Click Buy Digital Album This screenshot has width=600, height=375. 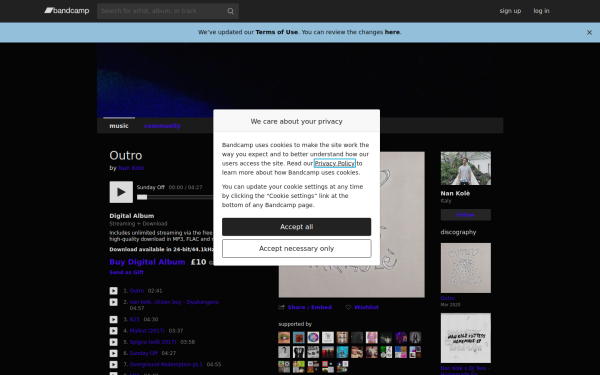click(147, 262)
